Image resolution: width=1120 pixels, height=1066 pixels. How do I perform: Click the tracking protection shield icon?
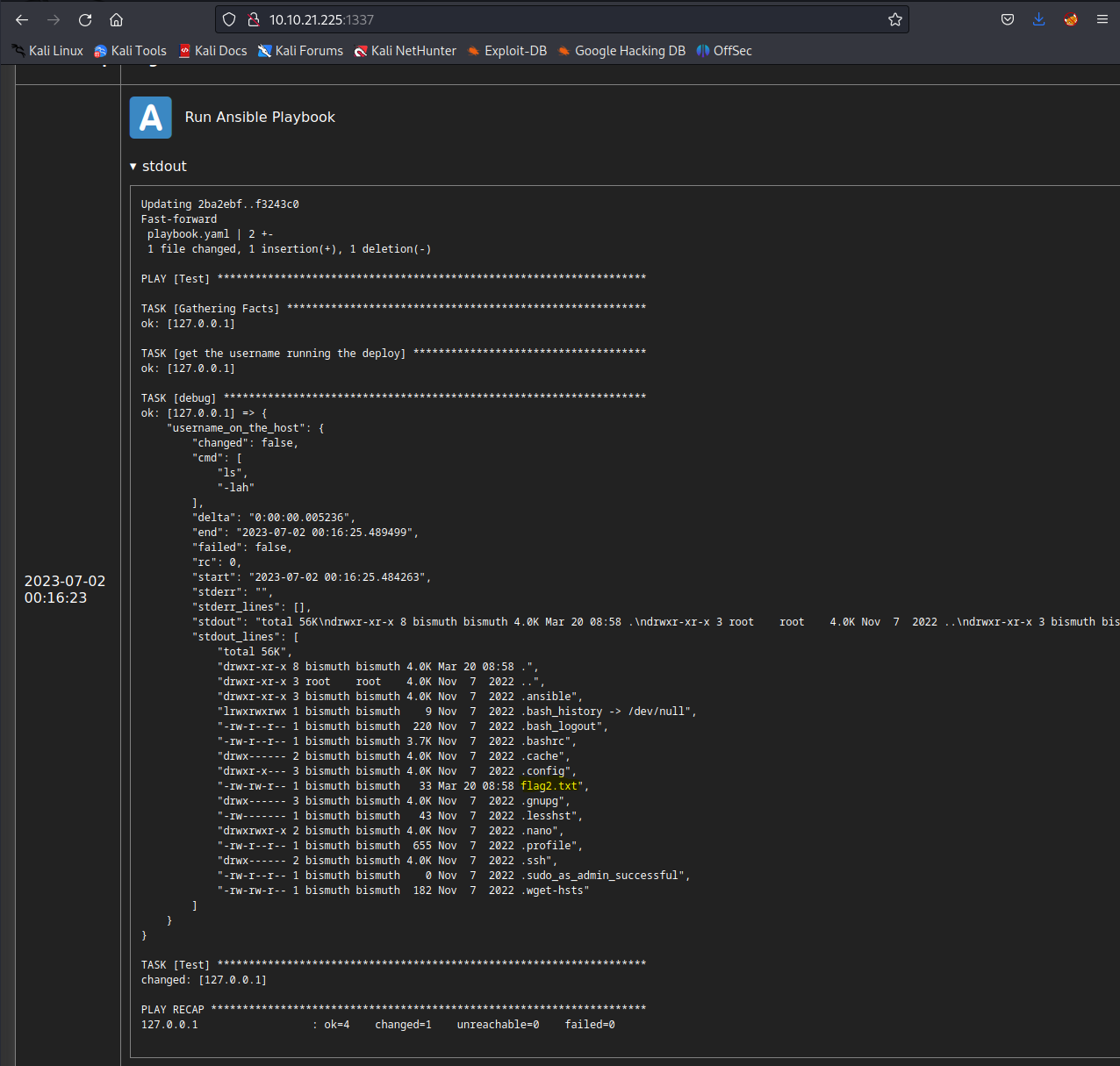(229, 19)
